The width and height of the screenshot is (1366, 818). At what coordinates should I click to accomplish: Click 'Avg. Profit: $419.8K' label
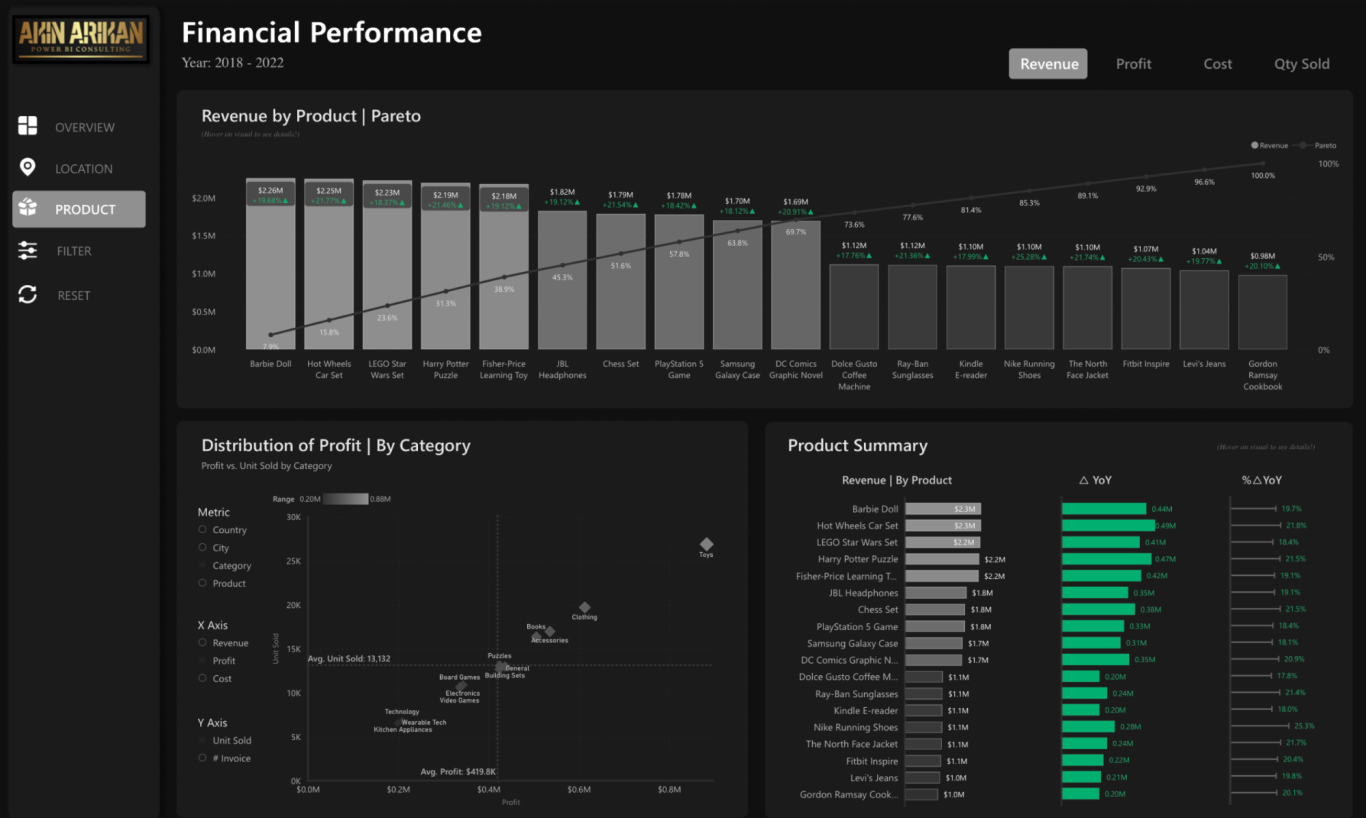coord(458,772)
